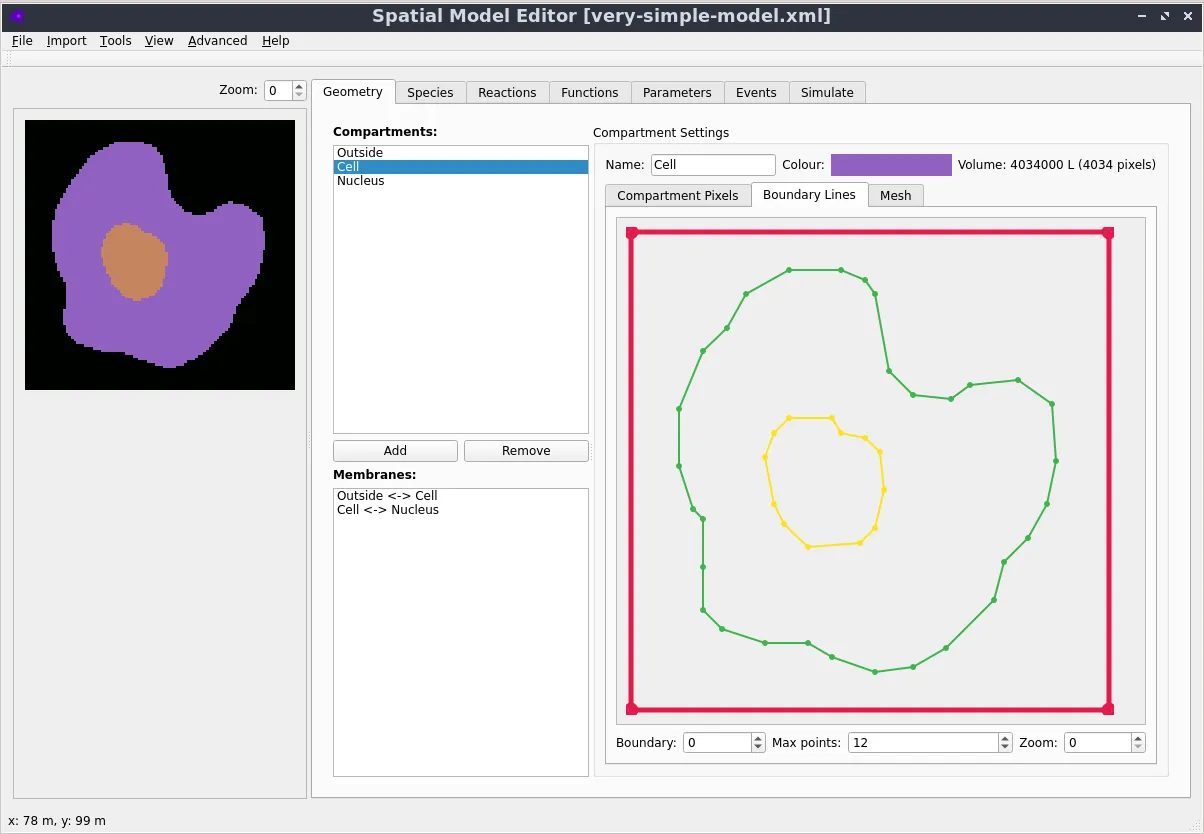
Task: Open the Mesh sub-tab
Action: point(896,195)
